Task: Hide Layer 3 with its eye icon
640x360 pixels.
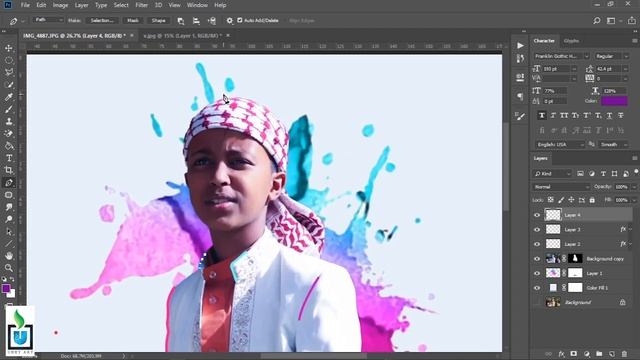Action: [x=537, y=229]
